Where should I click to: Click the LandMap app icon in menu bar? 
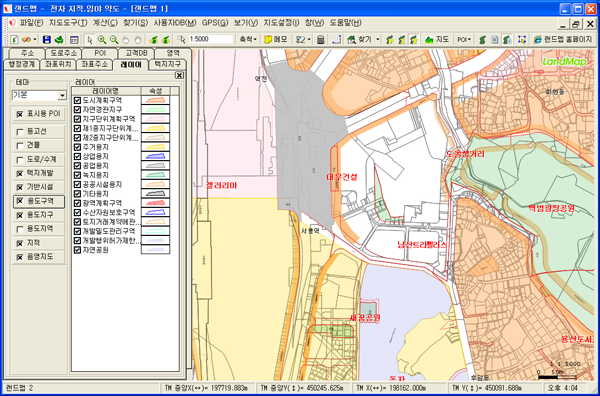[12, 23]
